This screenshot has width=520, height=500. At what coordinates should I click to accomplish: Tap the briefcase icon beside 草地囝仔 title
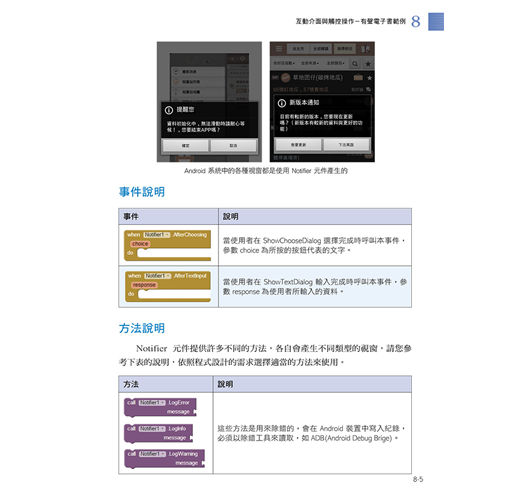point(358,78)
